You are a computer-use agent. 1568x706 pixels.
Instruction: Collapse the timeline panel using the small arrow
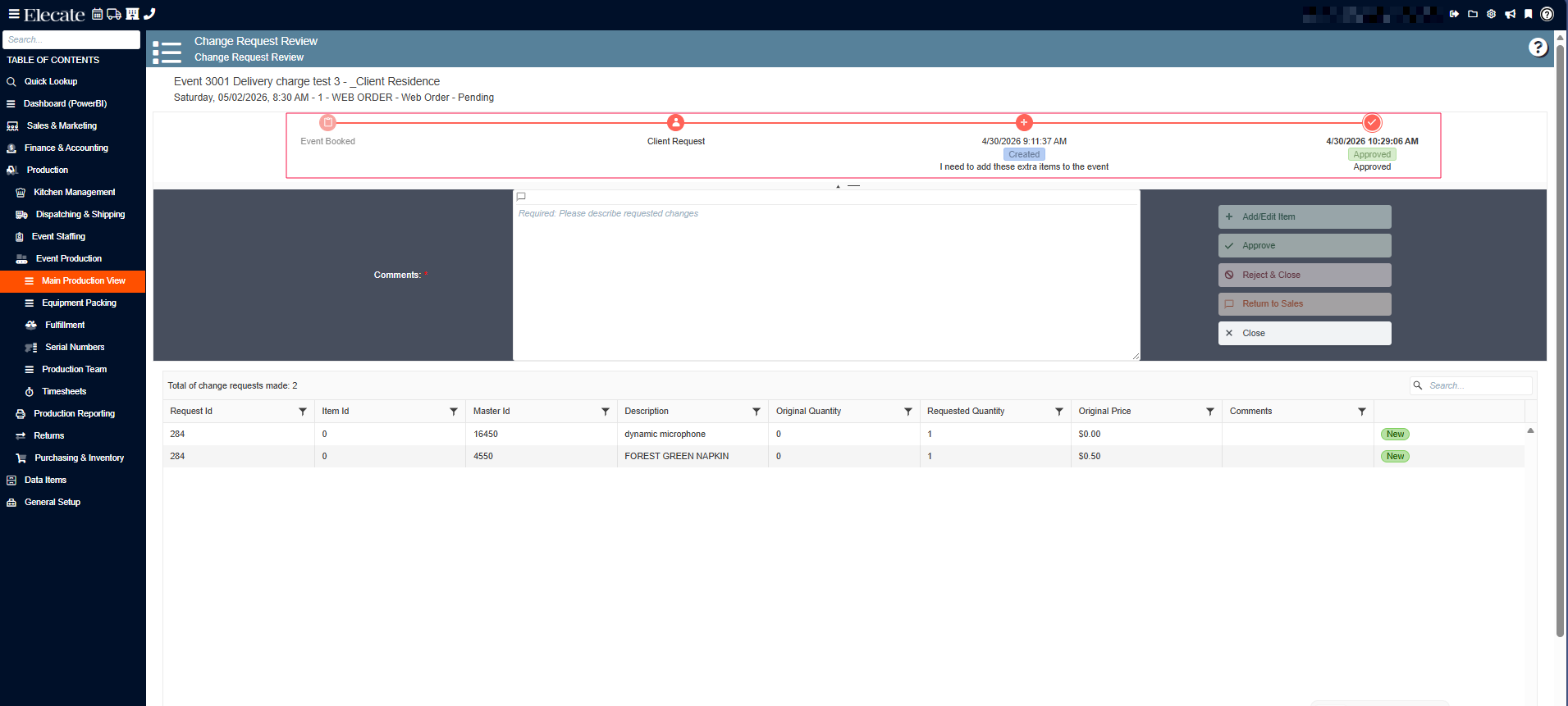pos(838,186)
